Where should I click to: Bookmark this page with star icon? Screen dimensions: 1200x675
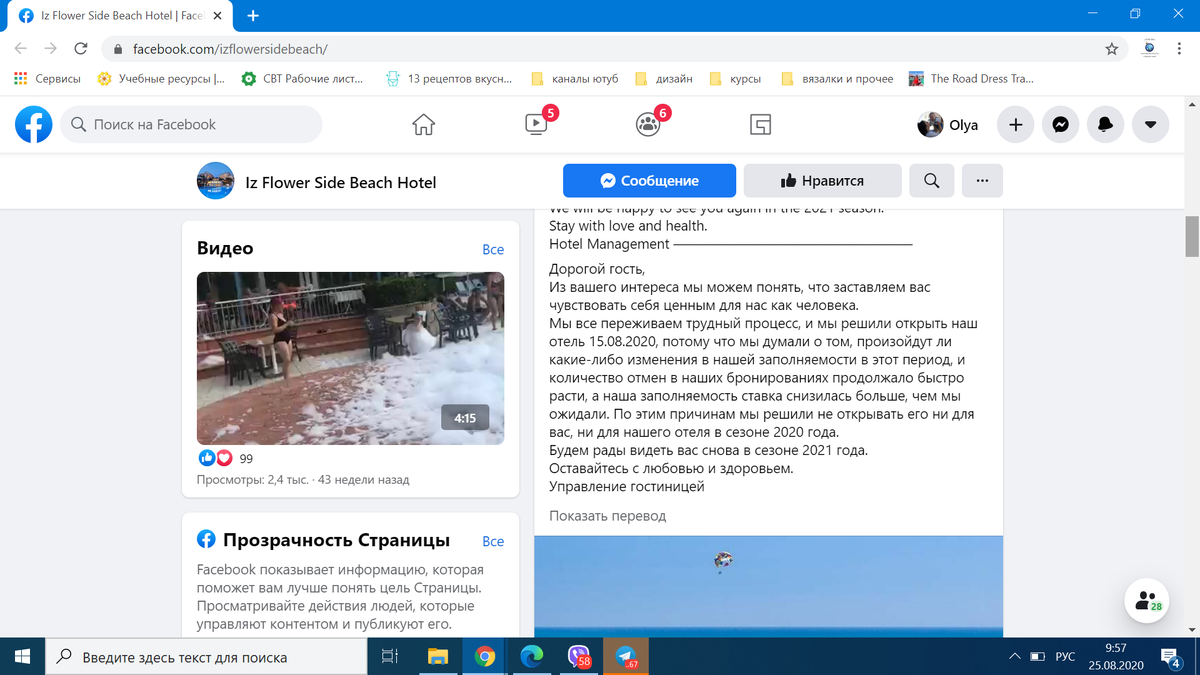[1111, 48]
